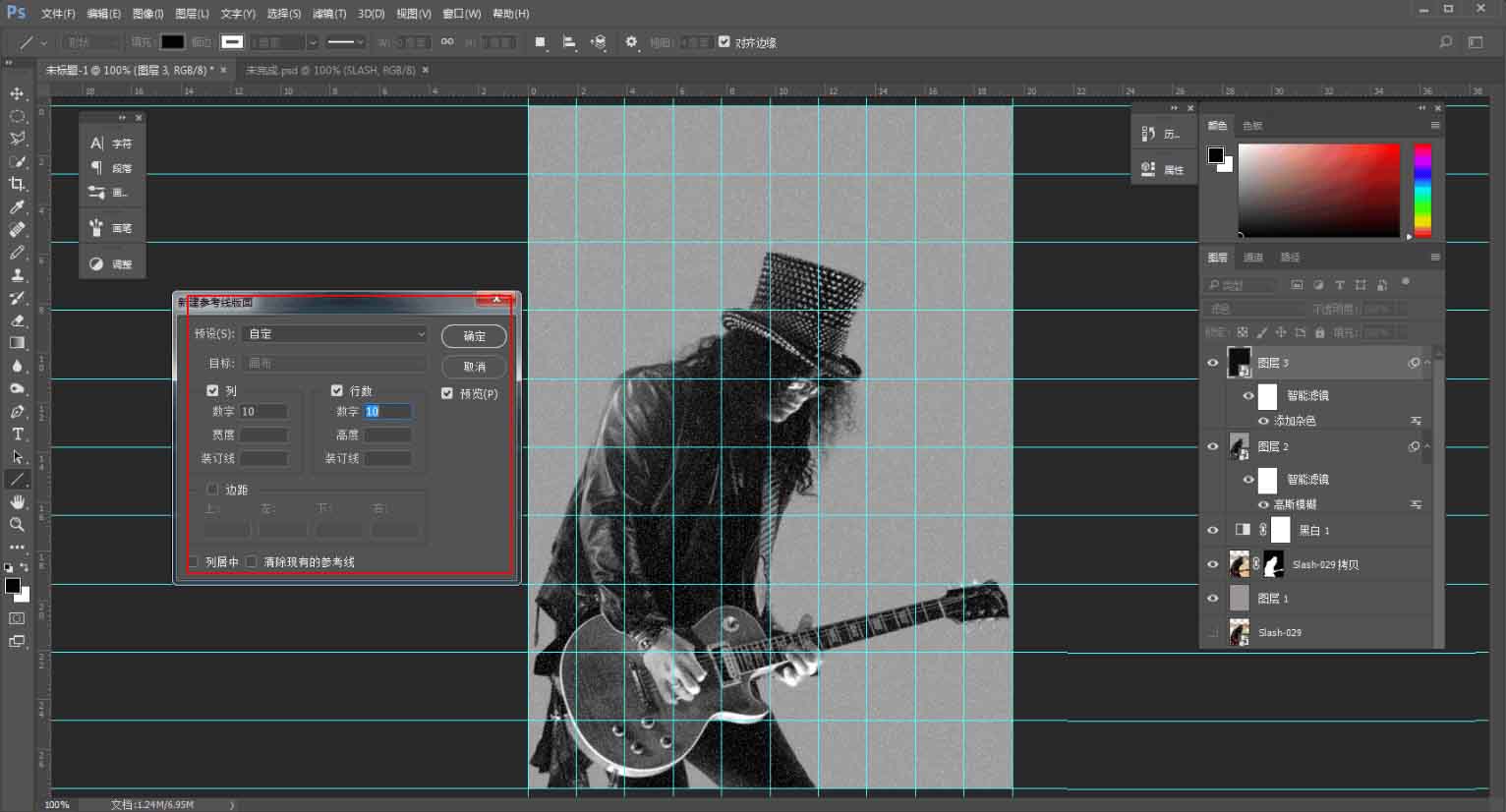
Task: Select the Pen tool
Action: coord(17,411)
